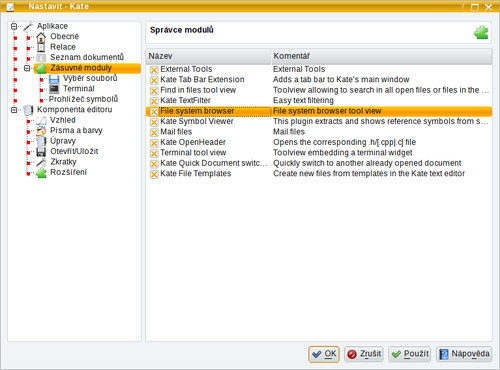The image size is (500, 370).
Task: Select 'Adds a tab bar to Kate's main window'
Action: click(x=341, y=80)
